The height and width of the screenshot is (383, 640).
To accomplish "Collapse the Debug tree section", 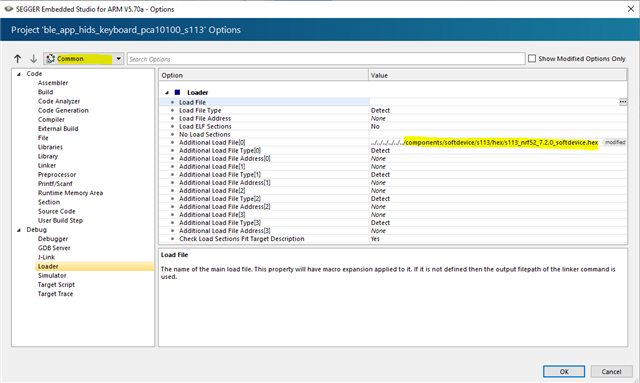I will 19,230.
